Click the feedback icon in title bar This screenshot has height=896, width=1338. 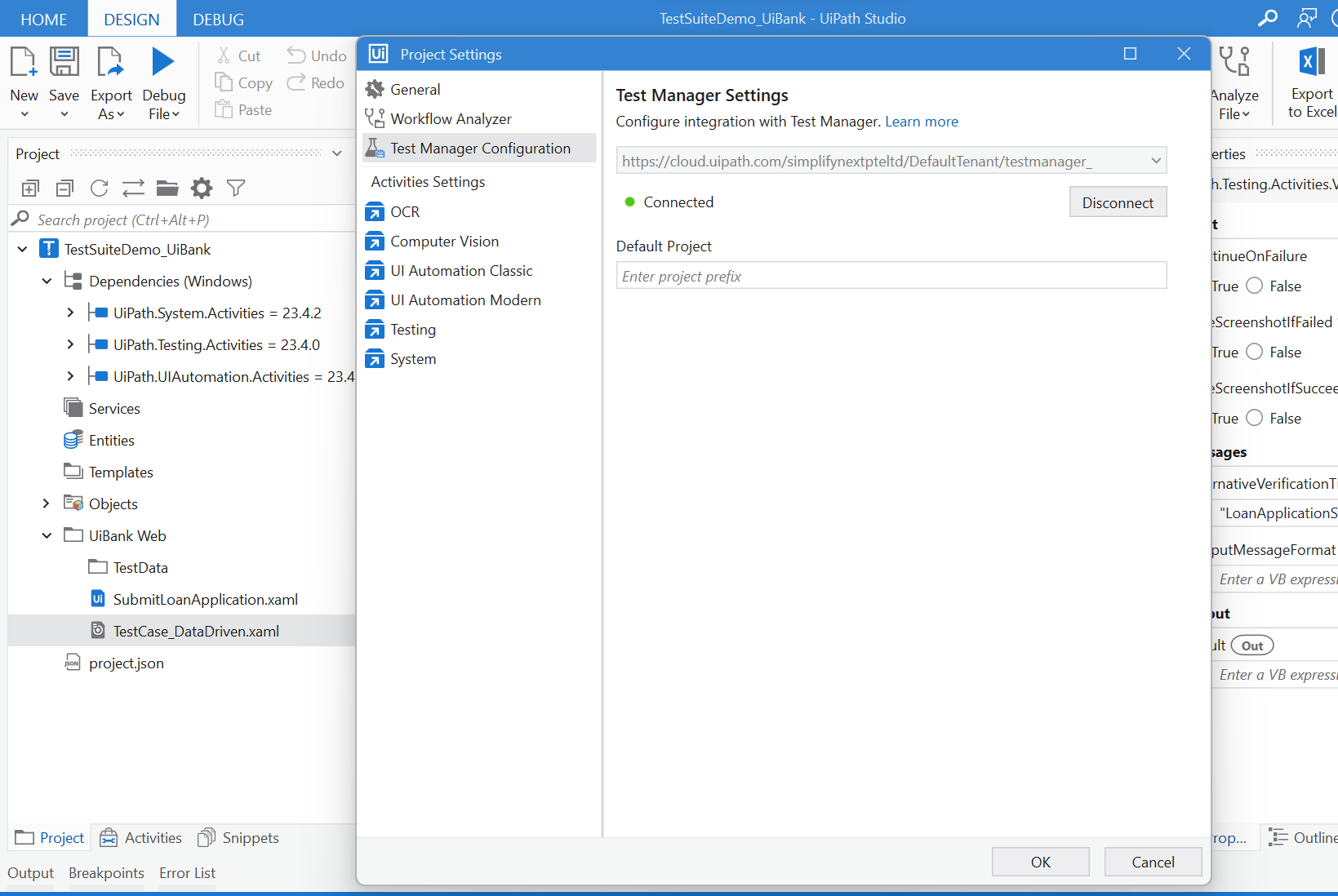[x=1307, y=18]
